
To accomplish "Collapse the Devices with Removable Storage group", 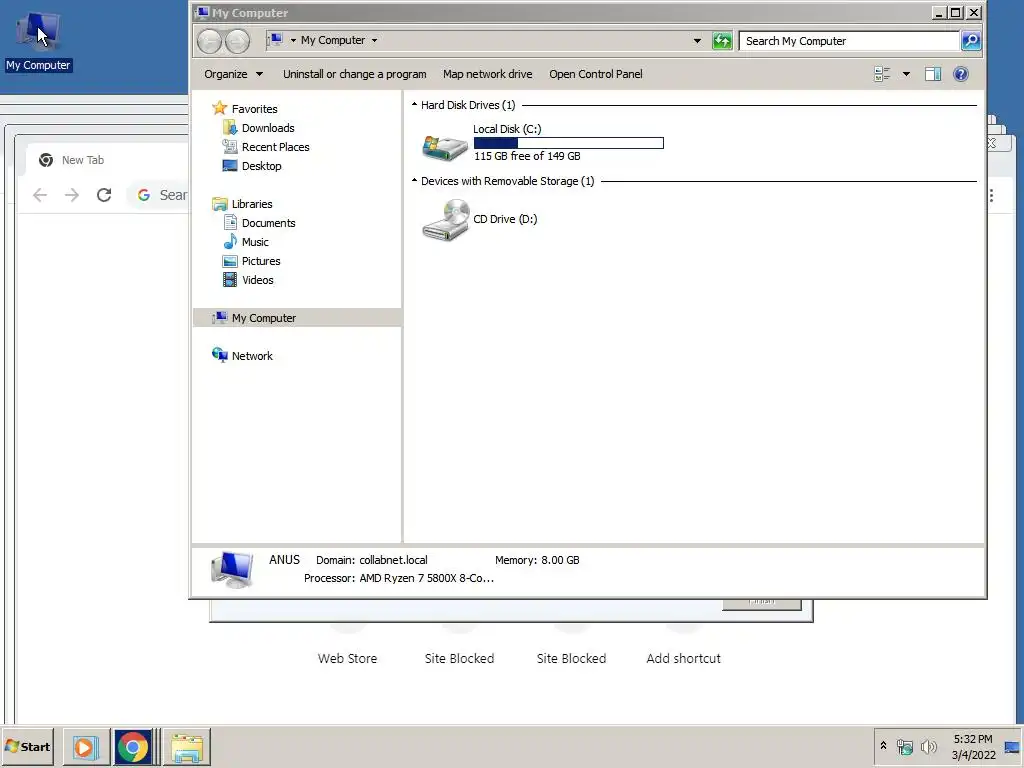I will point(414,180).
